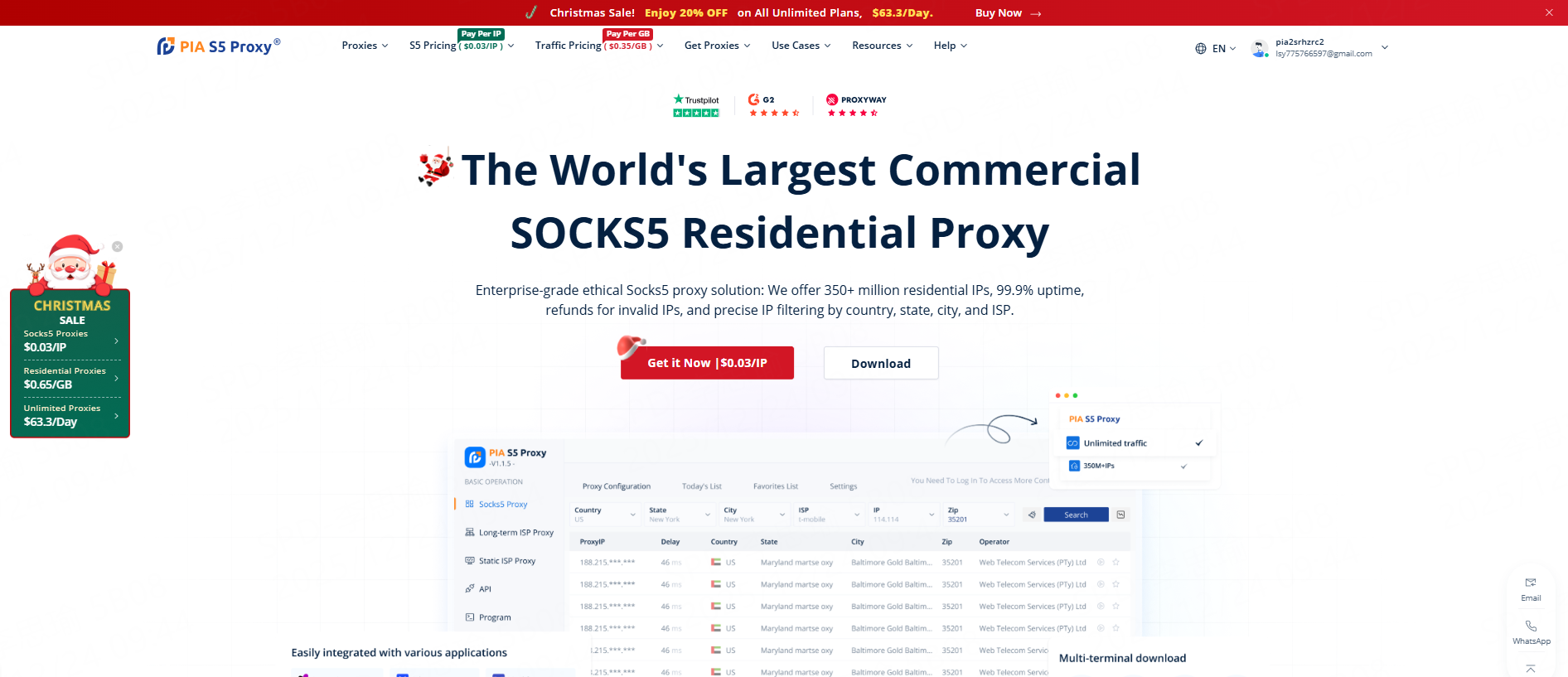Click the PIA S5 Proxy logo
Viewport: 1568px width, 677px height.
point(218,46)
